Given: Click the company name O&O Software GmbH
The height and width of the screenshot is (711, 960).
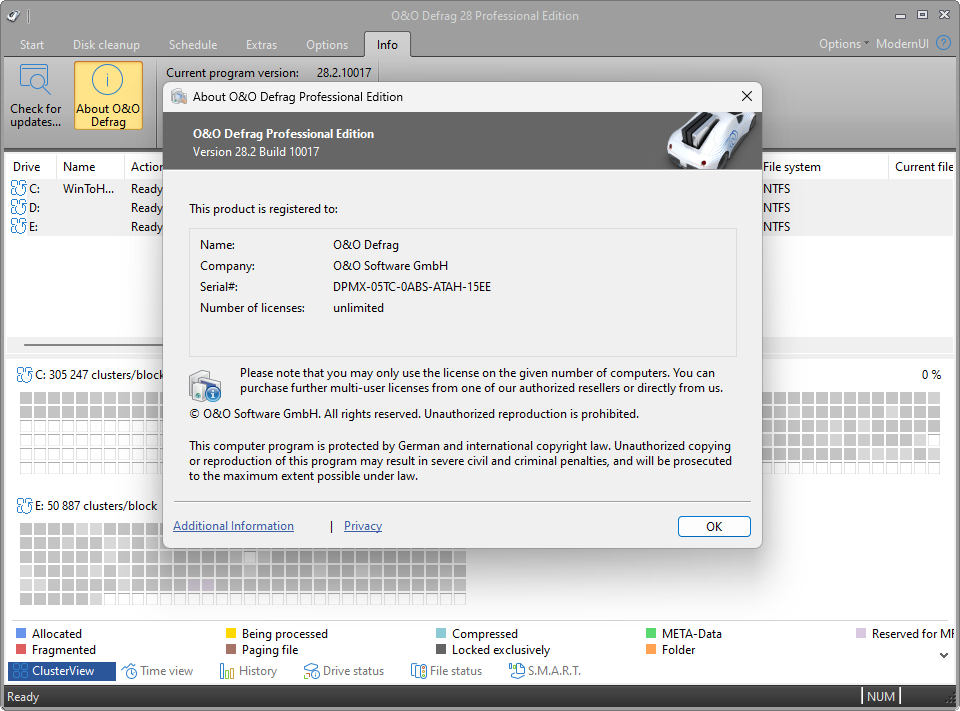Looking at the screenshot, I should pyautogui.click(x=391, y=266).
